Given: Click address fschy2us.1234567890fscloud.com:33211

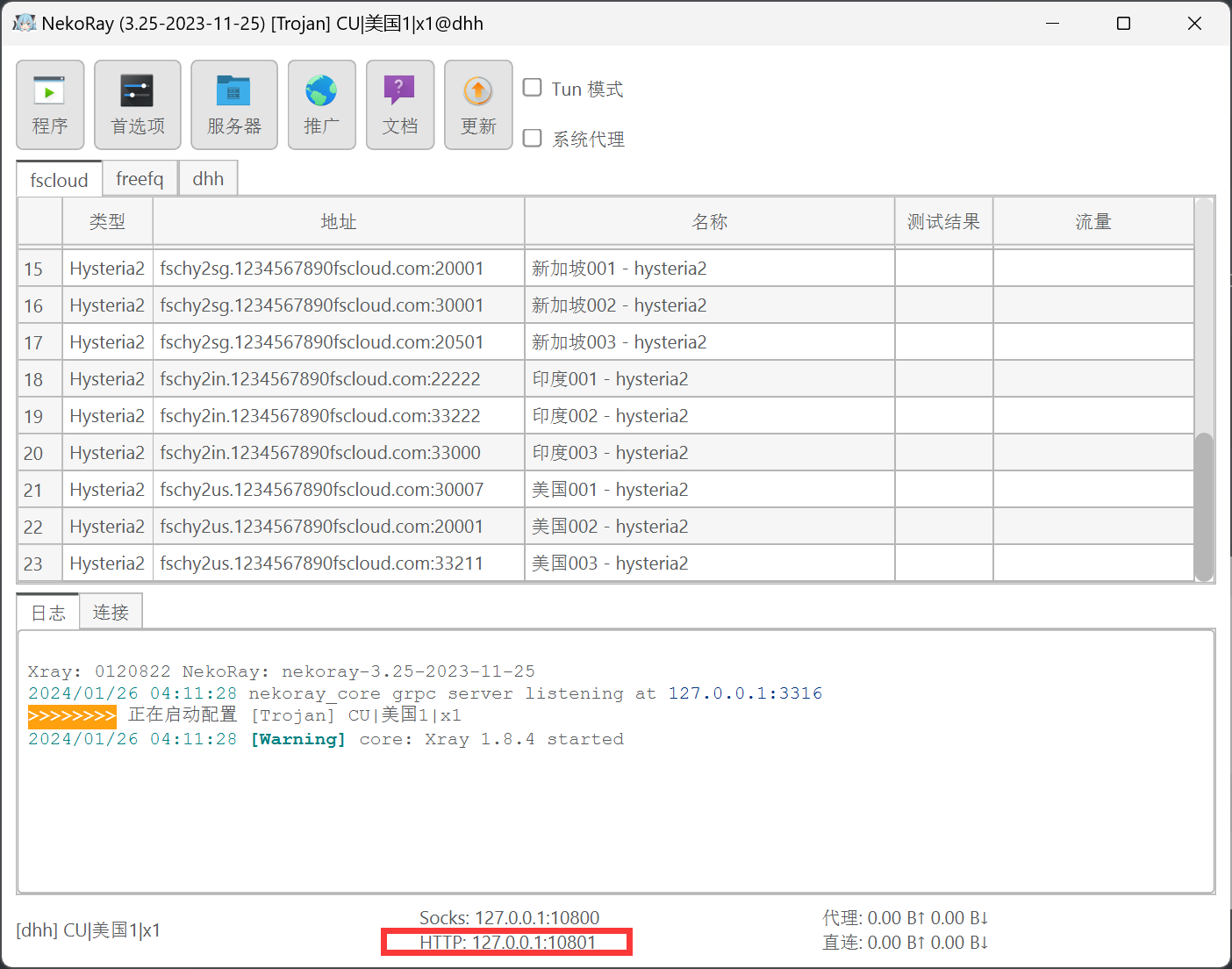Looking at the screenshot, I should (339, 563).
